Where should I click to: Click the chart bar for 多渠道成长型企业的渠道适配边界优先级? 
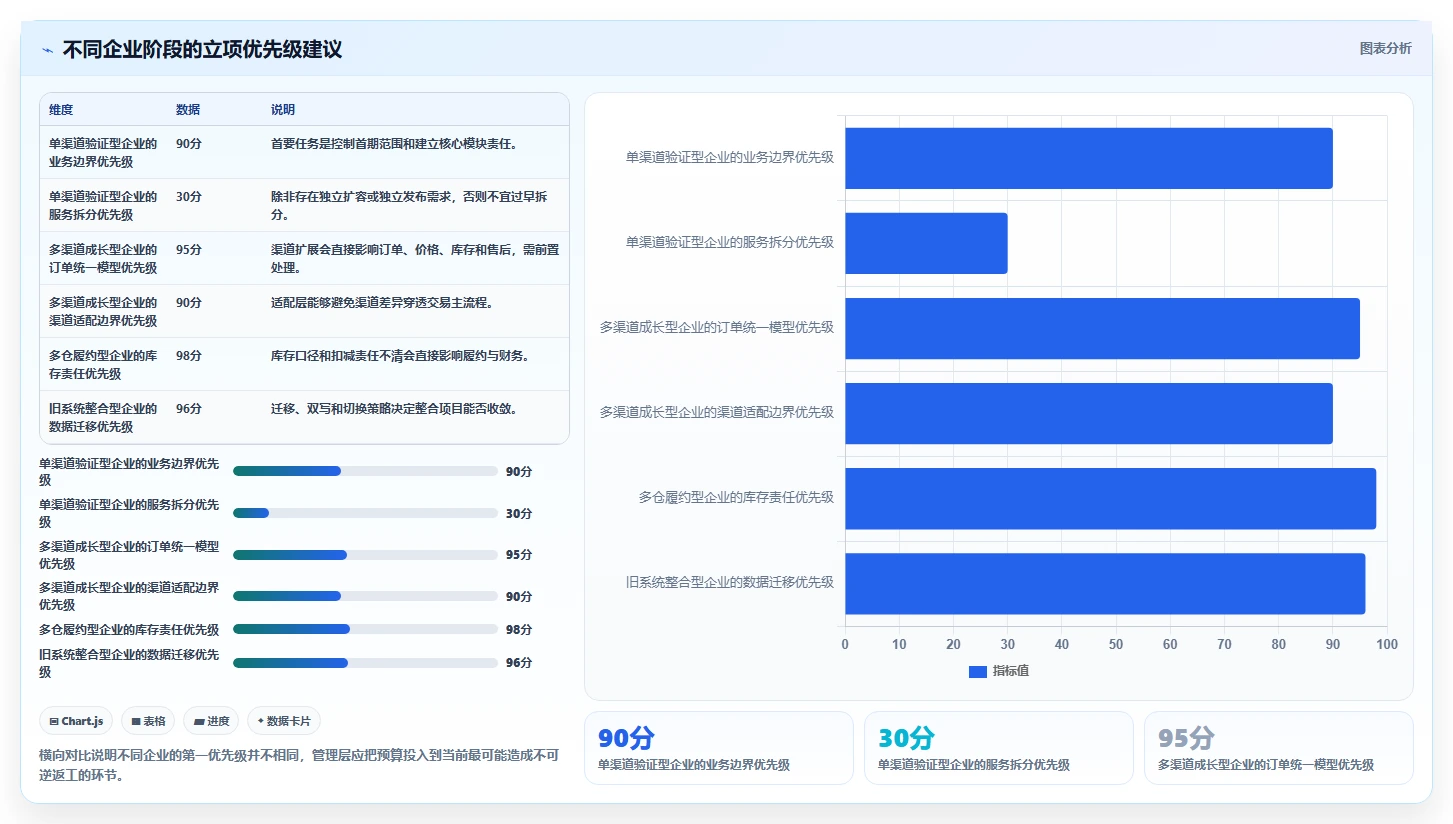(1089, 413)
